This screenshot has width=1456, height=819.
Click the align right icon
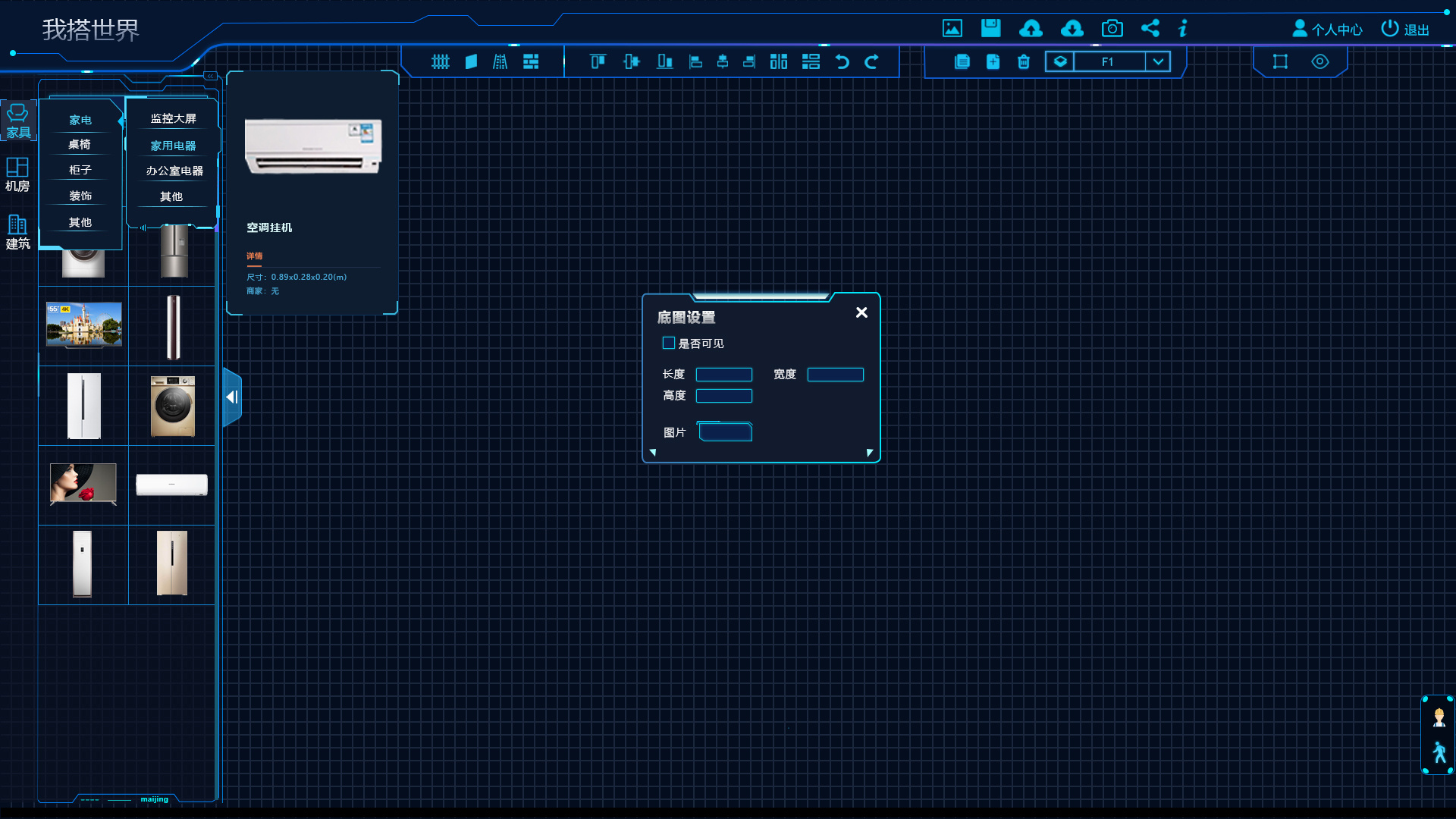pyautogui.click(x=749, y=61)
